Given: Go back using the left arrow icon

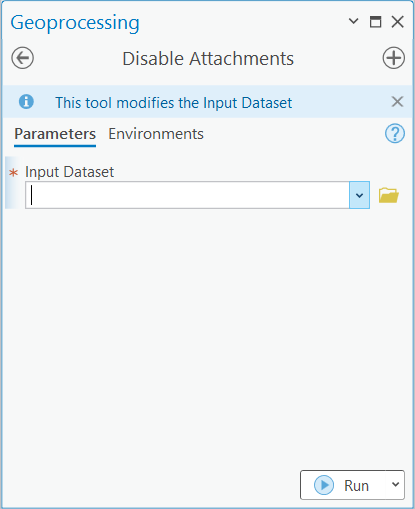Looking at the screenshot, I should [22, 58].
